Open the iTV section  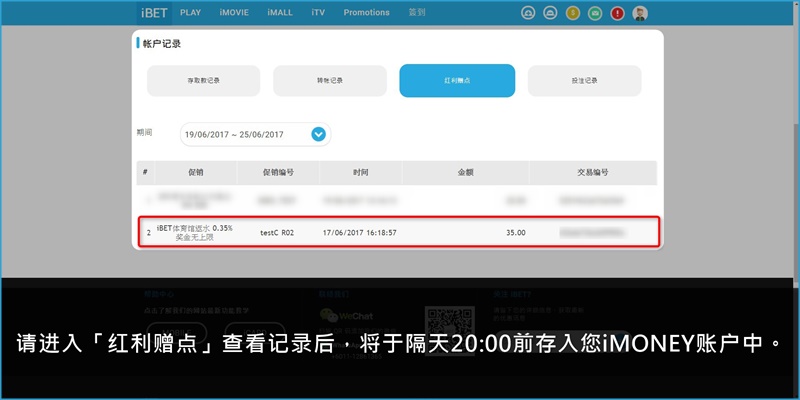click(x=318, y=13)
